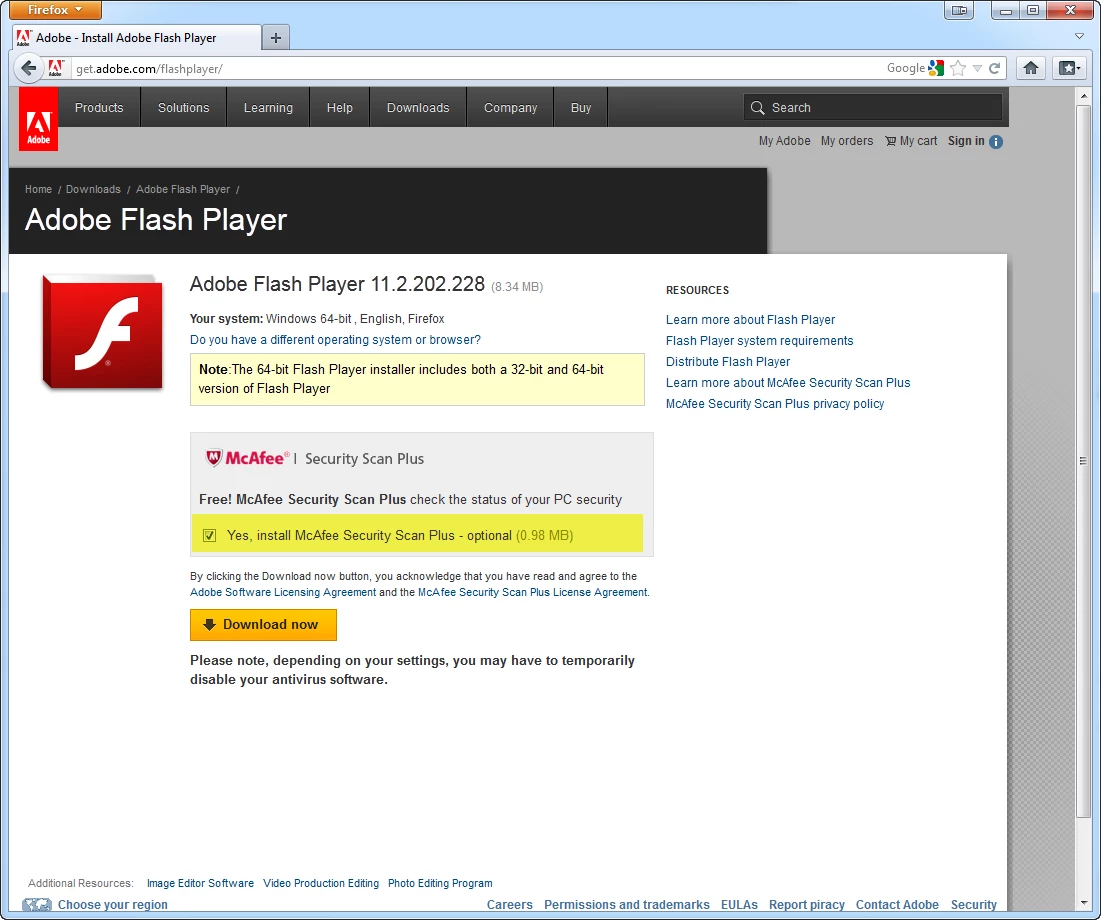Uncheck the install McAfee Security Scan Plus option
1101x920 pixels.
(209, 535)
